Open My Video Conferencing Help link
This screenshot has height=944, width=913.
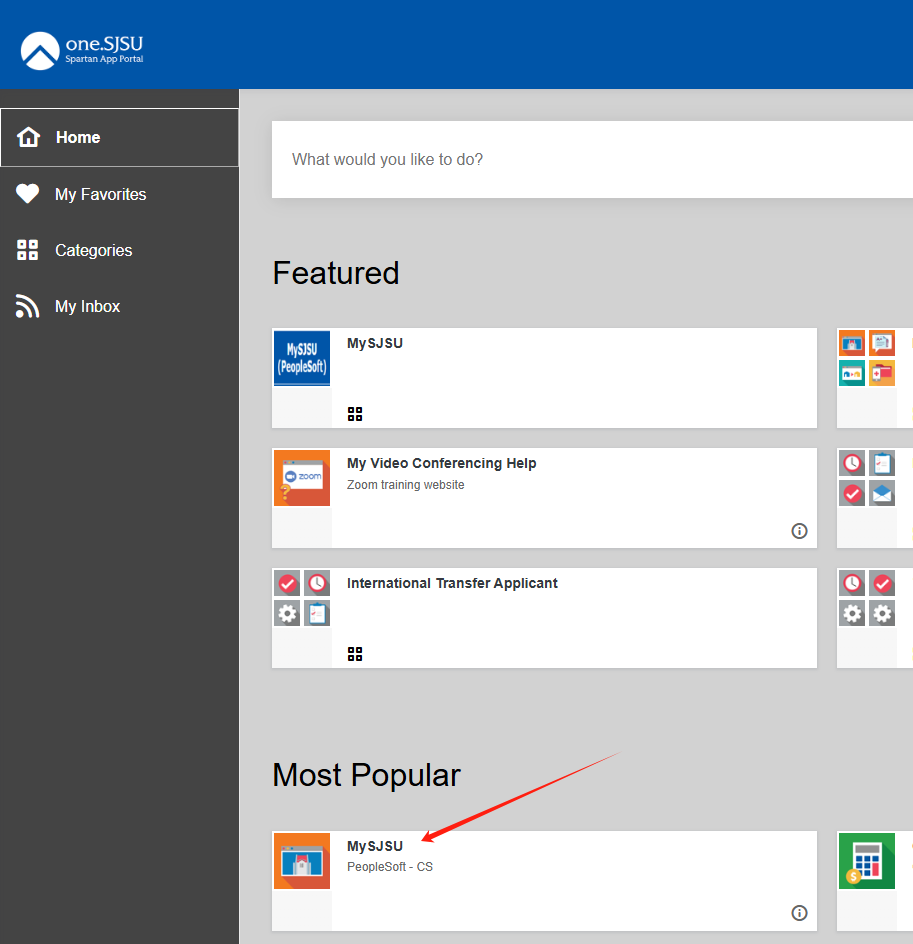click(441, 464)
